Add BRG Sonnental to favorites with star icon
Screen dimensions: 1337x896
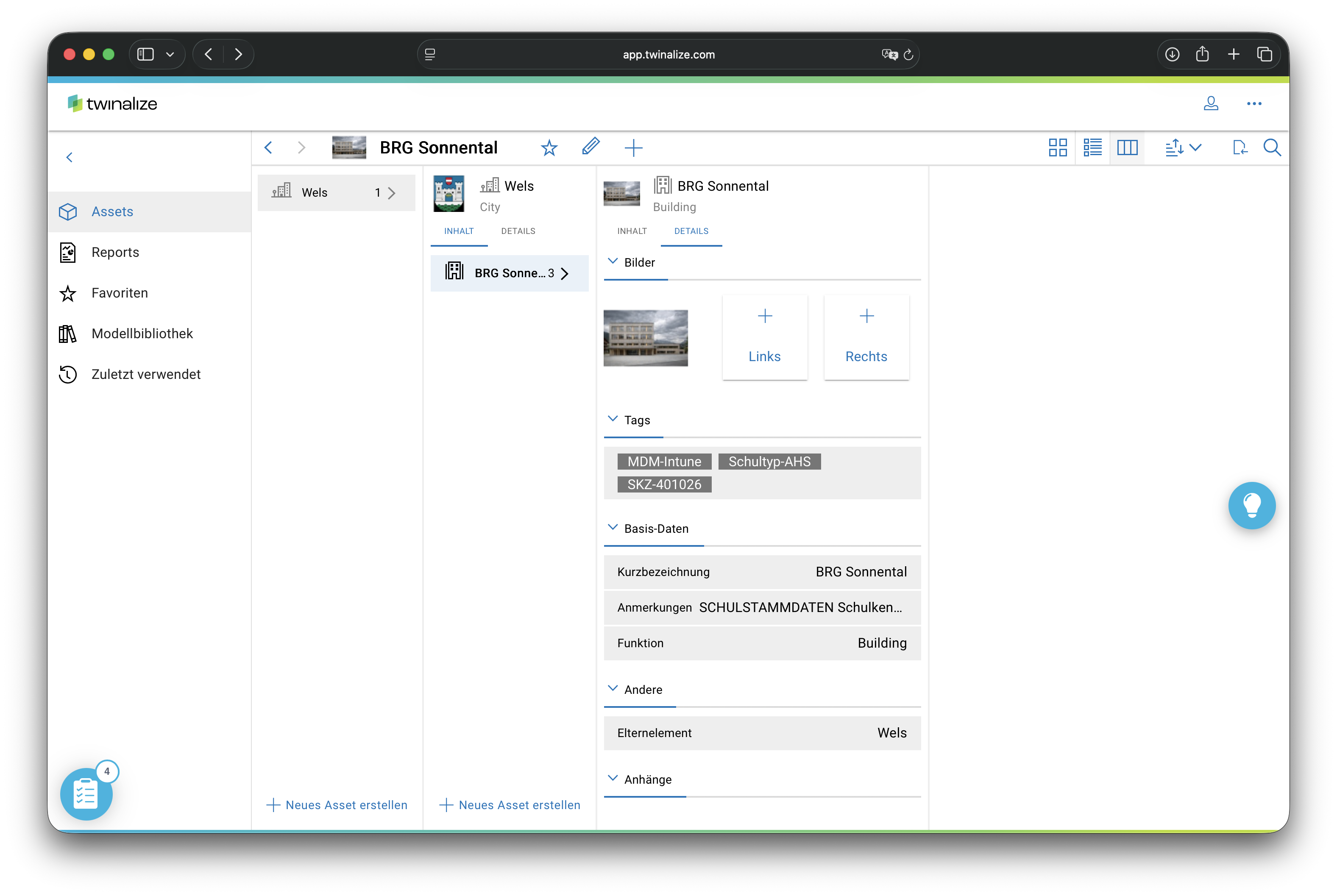549,148
